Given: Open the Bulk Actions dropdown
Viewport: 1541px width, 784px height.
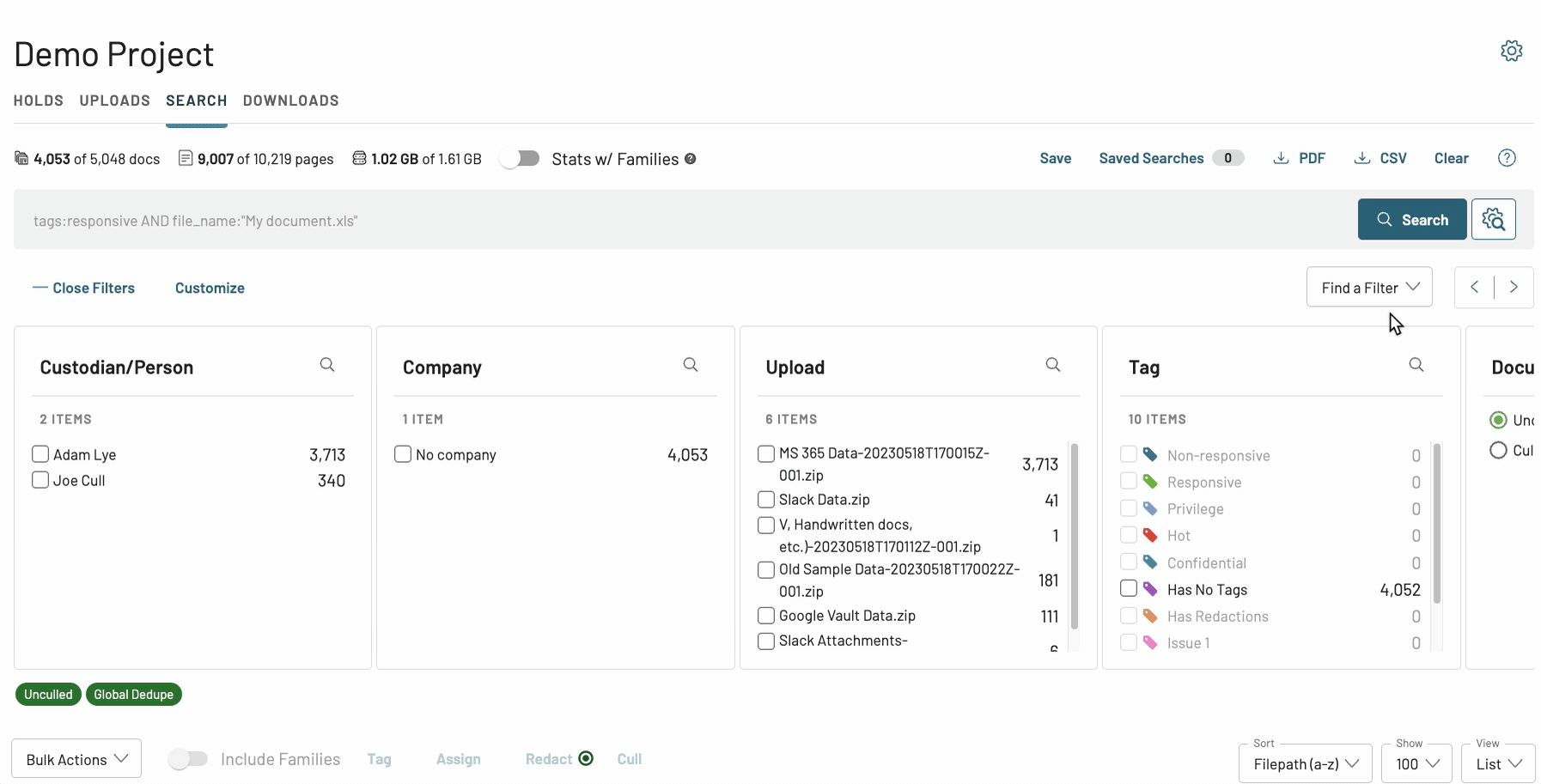Looking at the screenshot, I should (x=76, y=759).
